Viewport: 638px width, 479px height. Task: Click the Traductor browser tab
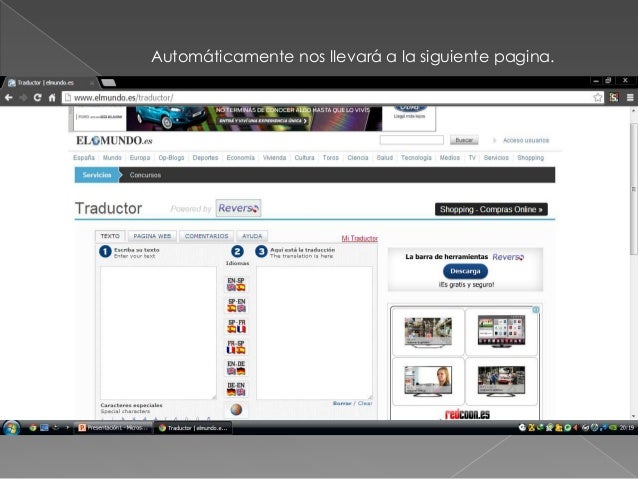[49, 83]
